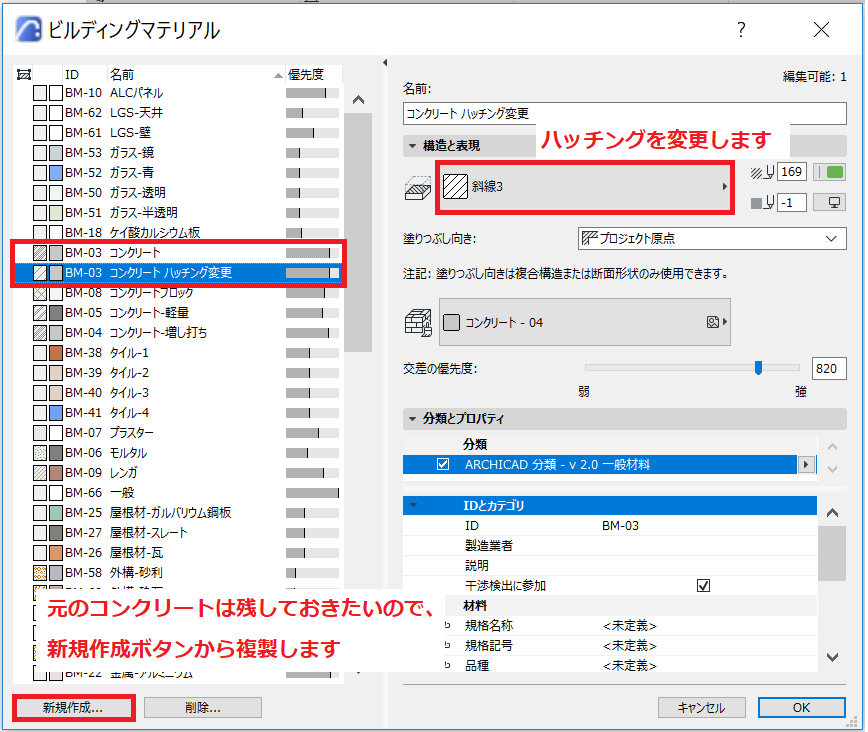Click the 規格名称 <未定義> value
Viewport: 868px width, 732px height.
click(630, 626)
